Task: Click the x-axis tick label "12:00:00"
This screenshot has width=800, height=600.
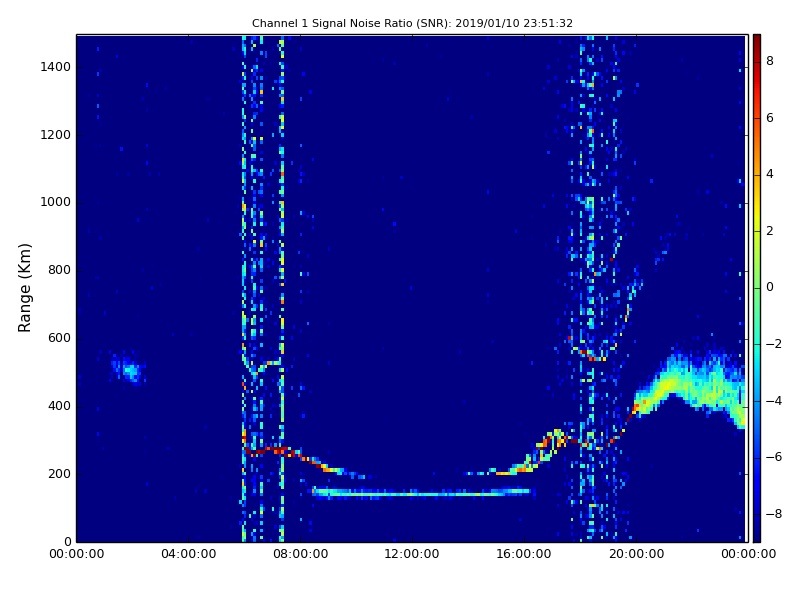Action: [x=412, y=554]
